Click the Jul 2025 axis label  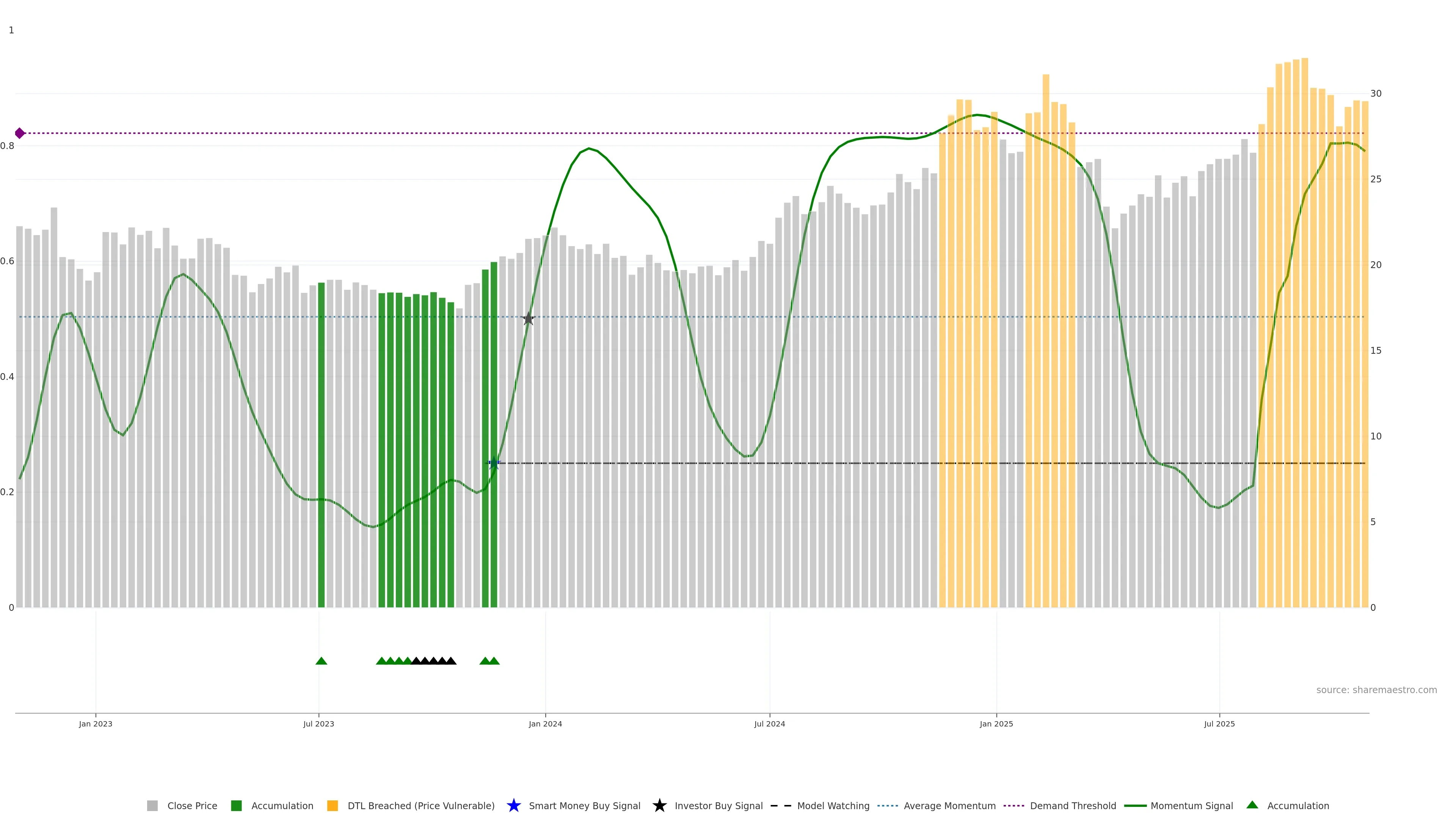1219,723
